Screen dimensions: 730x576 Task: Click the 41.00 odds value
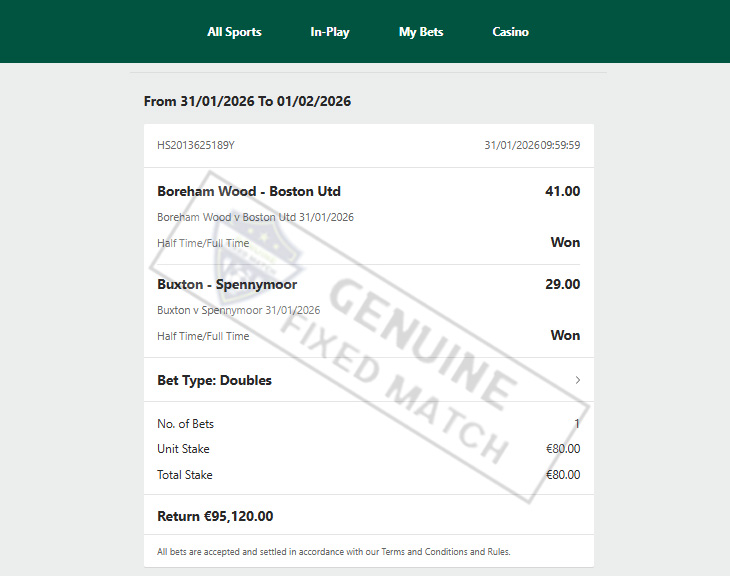[562, 191]
